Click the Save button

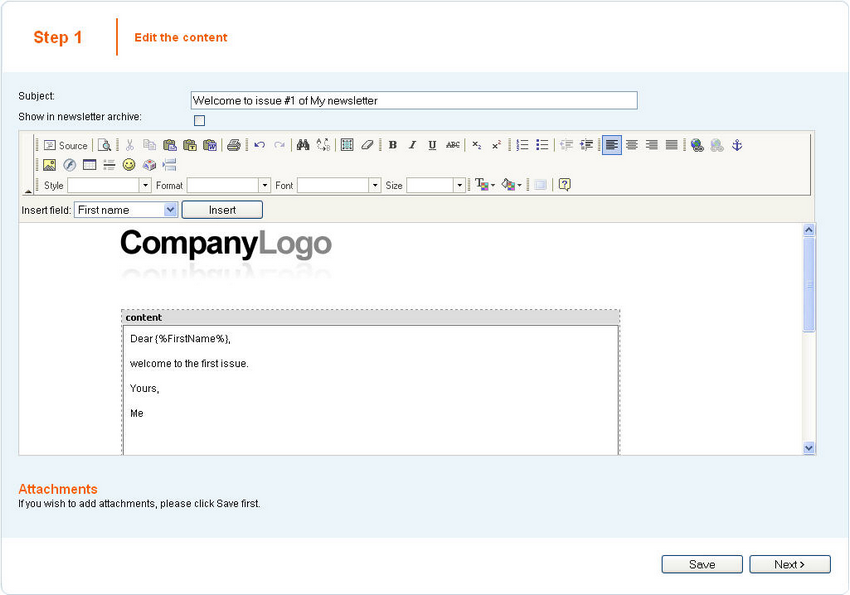(x=702, y=564)
